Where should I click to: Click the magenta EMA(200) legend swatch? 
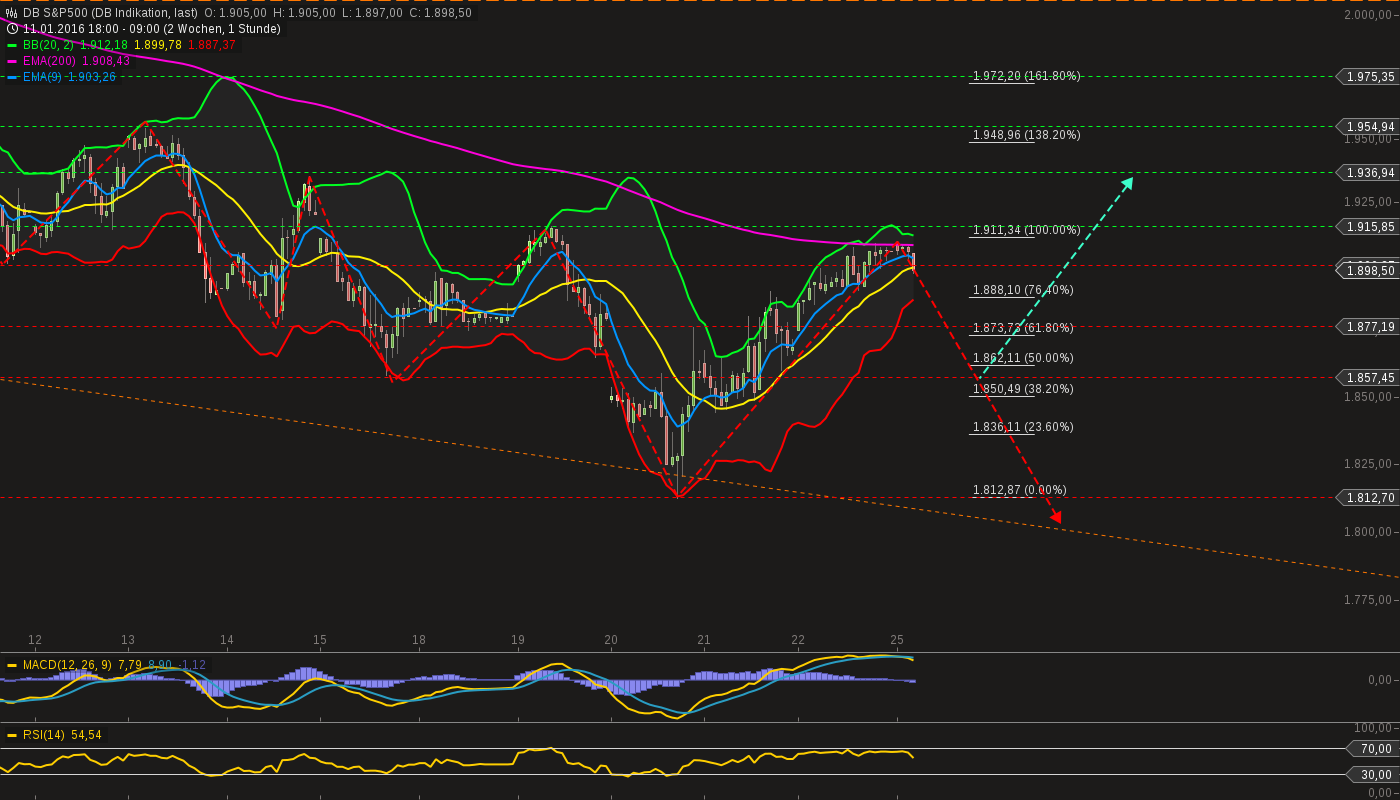coord(12,61)
